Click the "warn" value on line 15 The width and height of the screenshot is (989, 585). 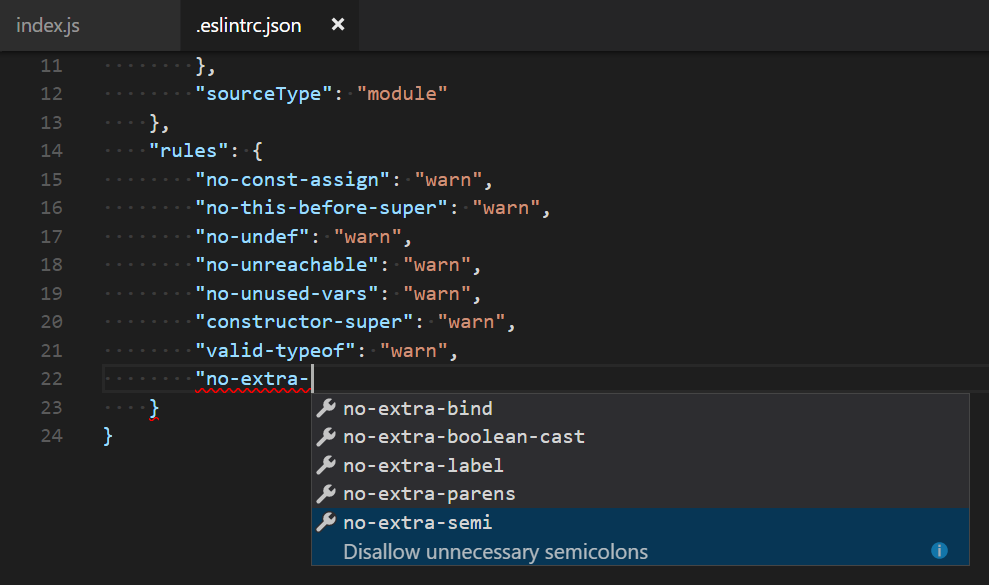(x=447, y=179)
